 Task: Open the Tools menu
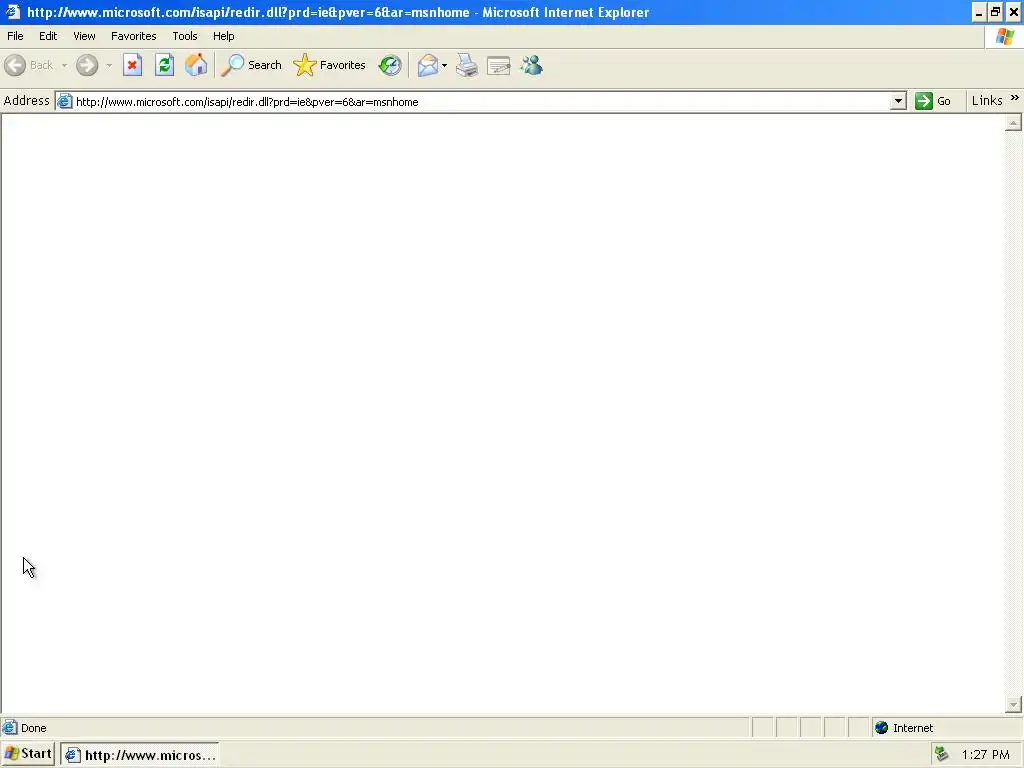(x=185, y=36)
